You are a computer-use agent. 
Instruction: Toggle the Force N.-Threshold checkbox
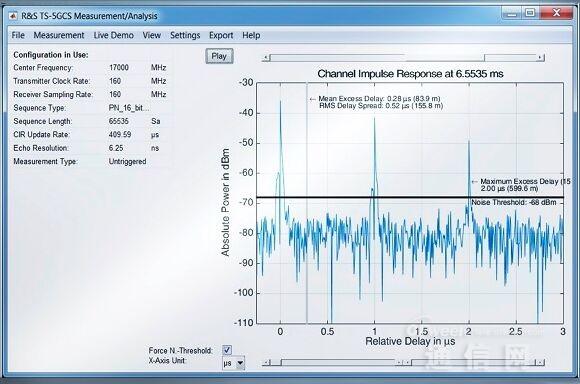click(227, 350)
